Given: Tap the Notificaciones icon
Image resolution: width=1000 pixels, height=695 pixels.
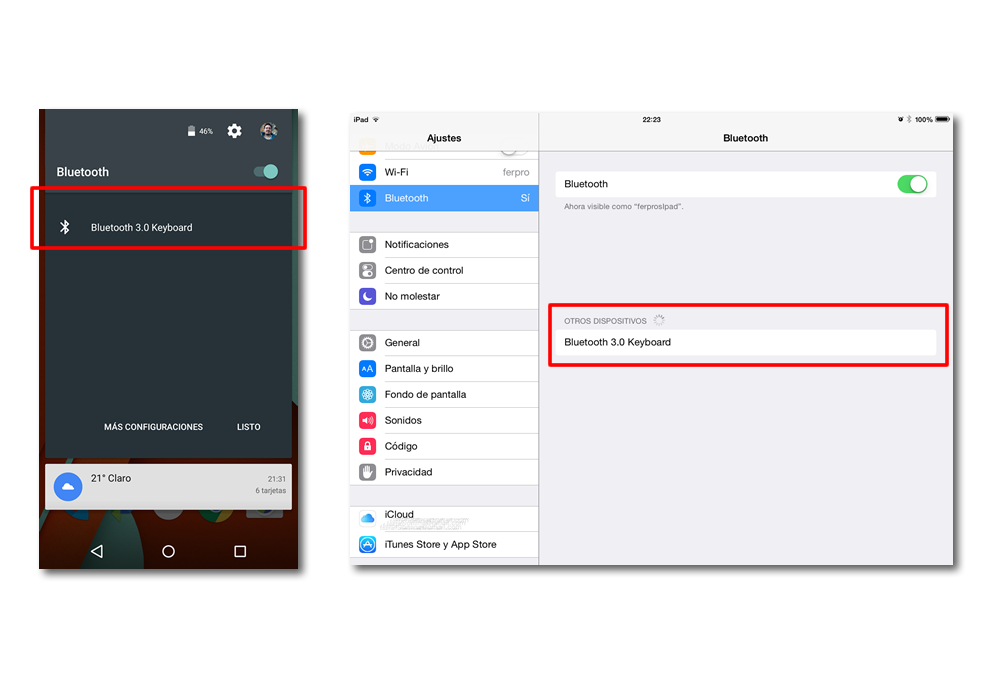Looking at the screenshot, I should pyautogui.click(x=367, y=245).
